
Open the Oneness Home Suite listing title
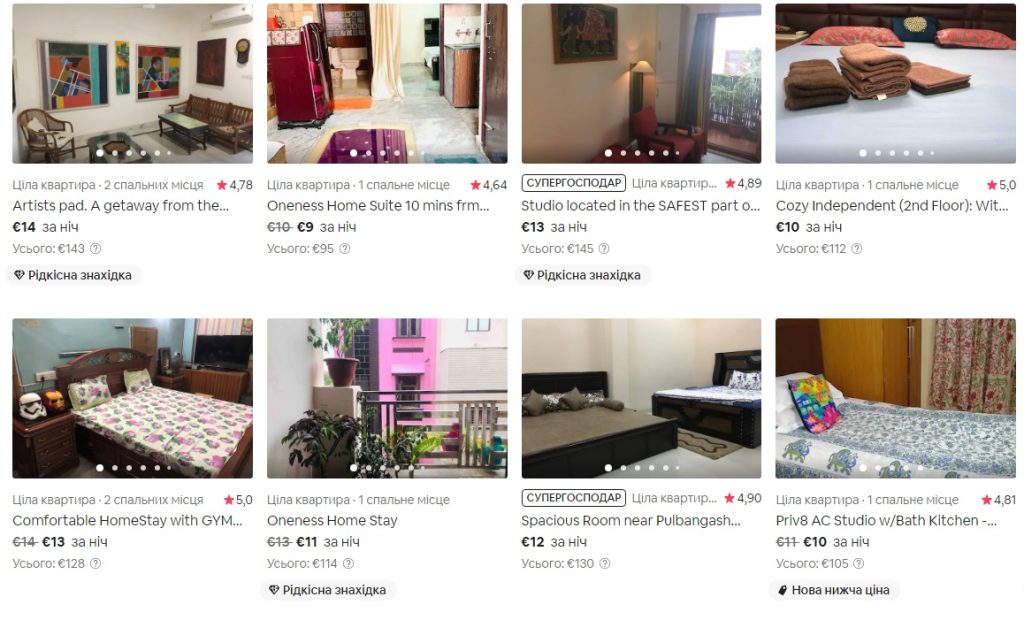378,206
